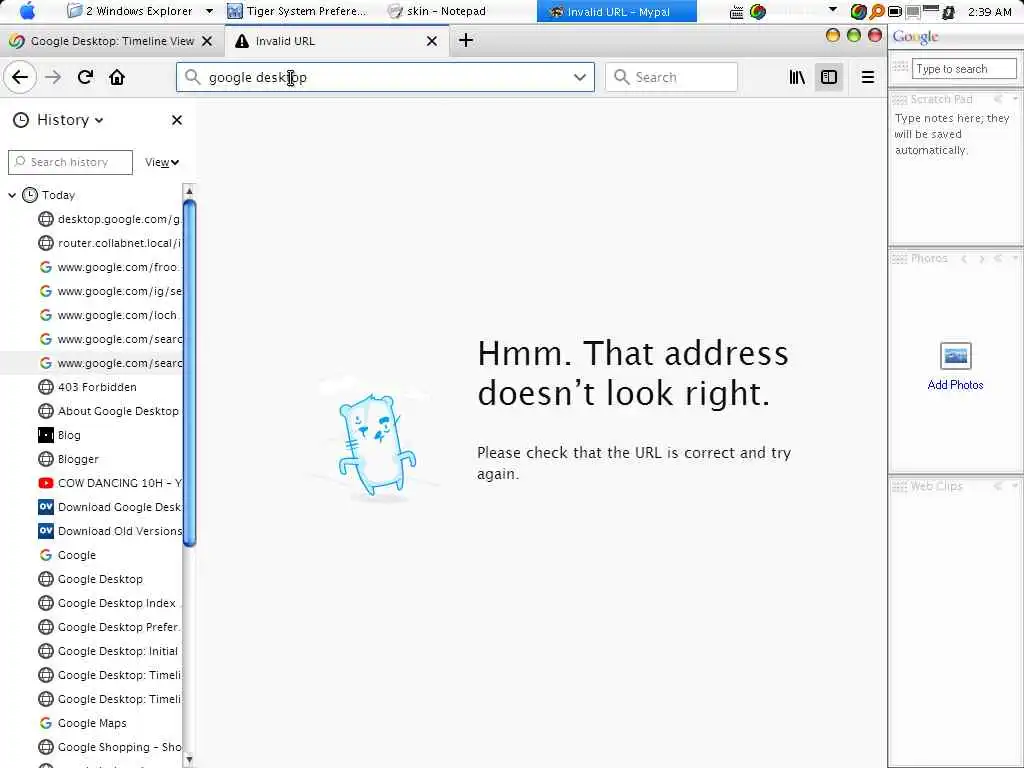Viewport: 1024px width, 768px height.
Task: Open Google Desktop Prefer. history entry
Action: pos(109,628)
